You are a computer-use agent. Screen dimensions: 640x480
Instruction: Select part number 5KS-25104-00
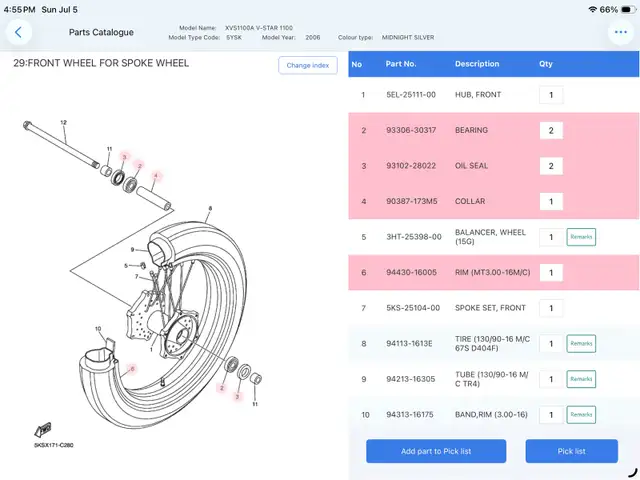[413, 308]
